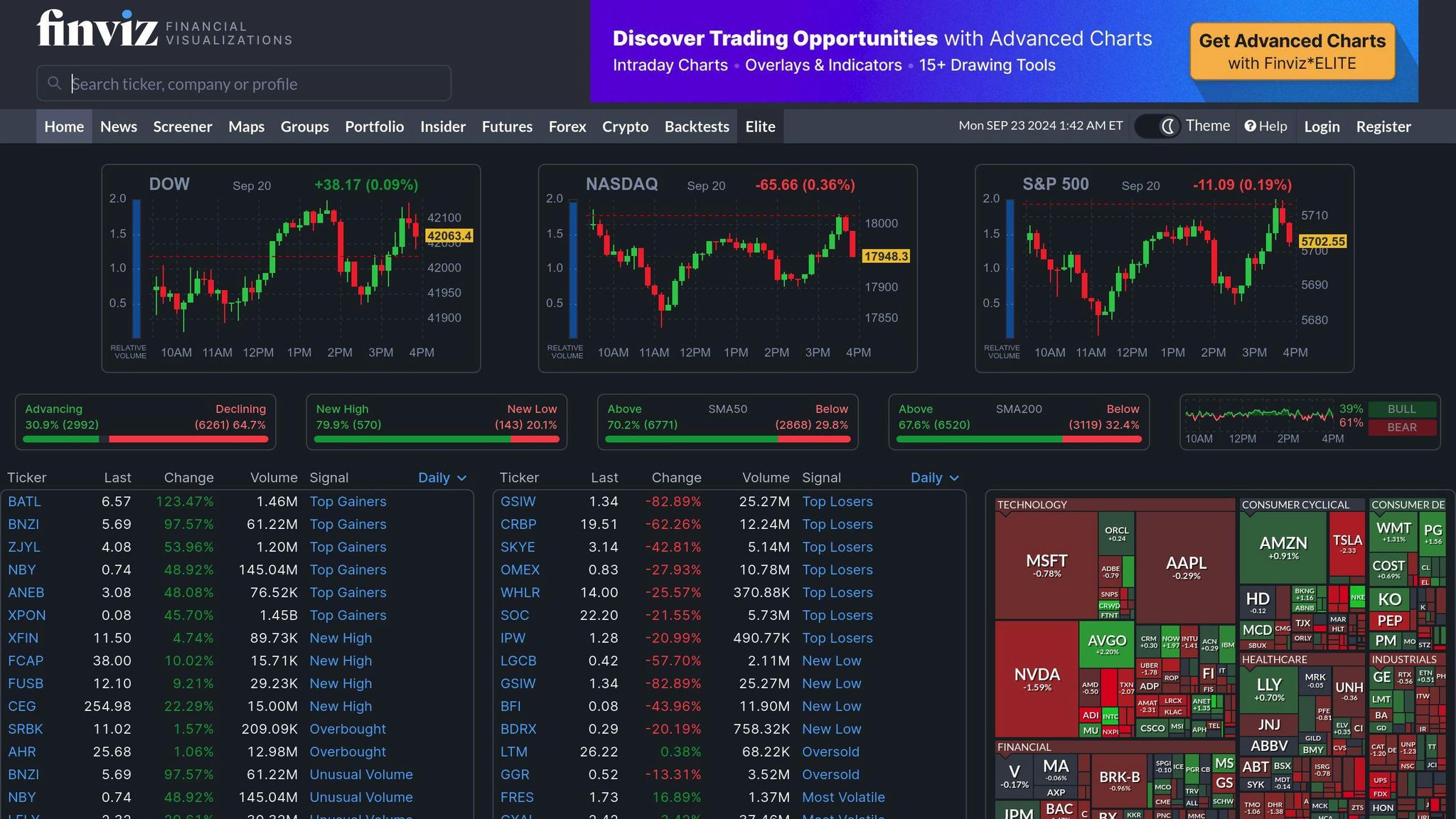Screen dimensions: 1456x819
Task: Open the S&P 500 chart thumbnail
Action: tap(1165, 269)
